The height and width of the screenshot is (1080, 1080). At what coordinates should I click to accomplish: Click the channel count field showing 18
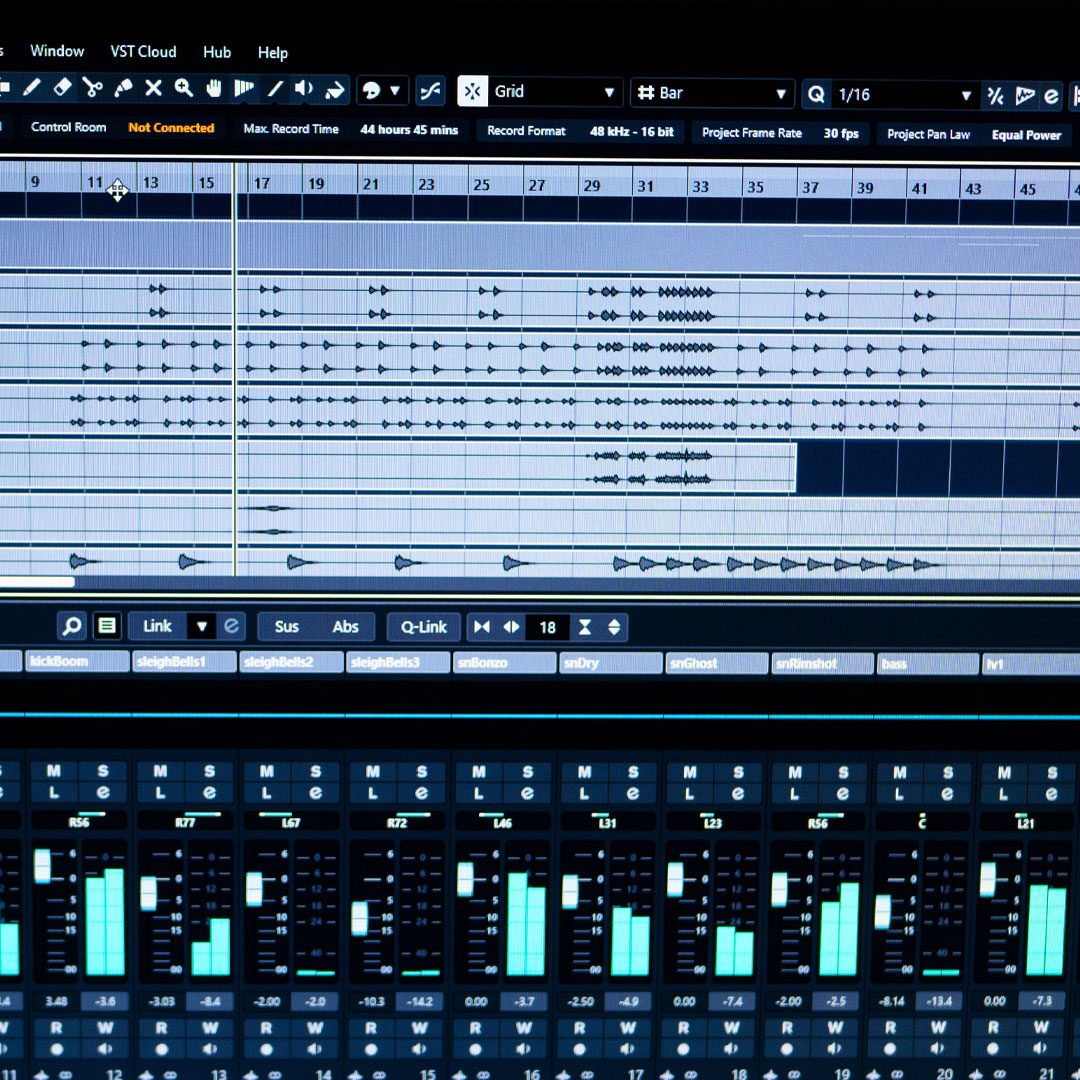point(548,627)
